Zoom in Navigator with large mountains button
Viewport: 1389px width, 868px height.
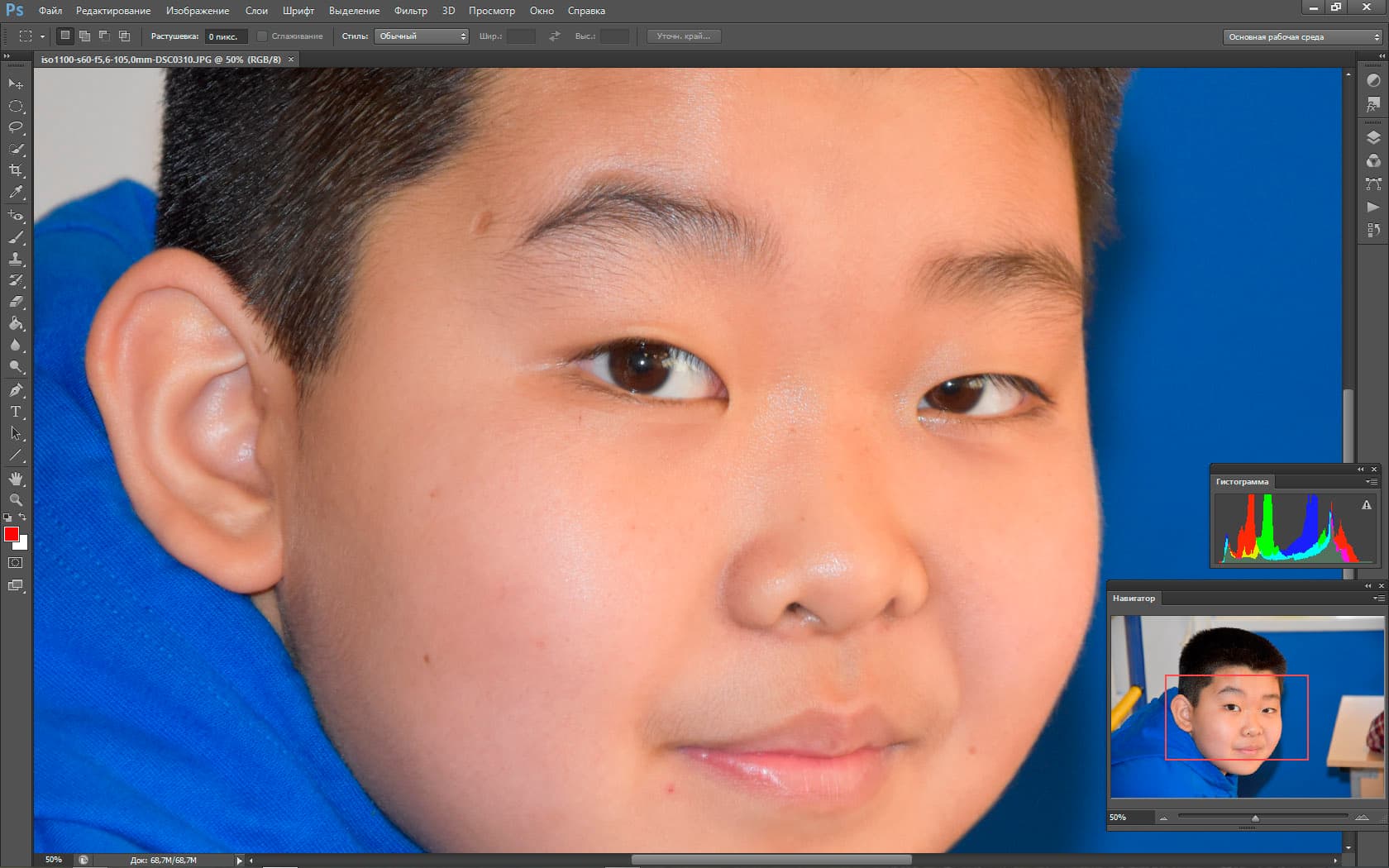(1362, 818)
